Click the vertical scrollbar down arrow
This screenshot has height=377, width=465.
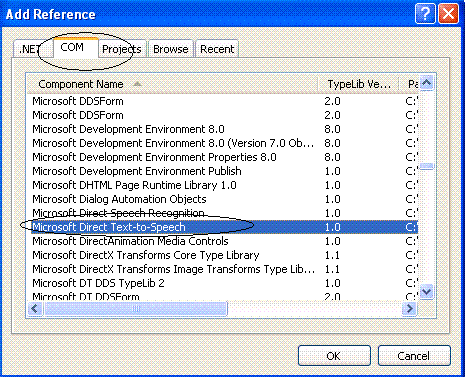coord(427,292)
